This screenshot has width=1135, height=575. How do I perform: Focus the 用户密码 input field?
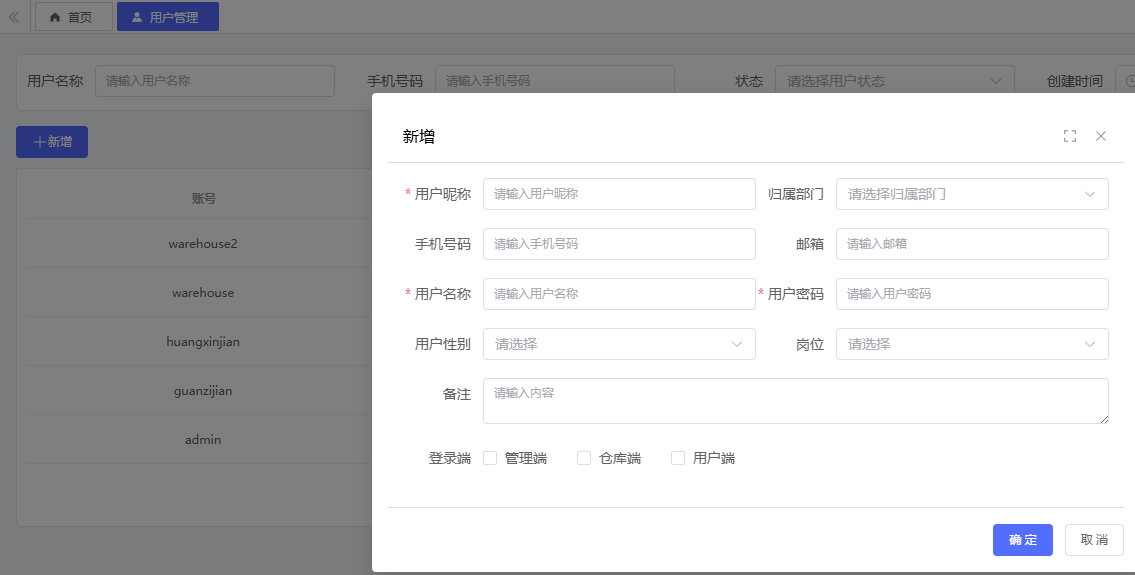pyautogui.click(x=971, y=294)
